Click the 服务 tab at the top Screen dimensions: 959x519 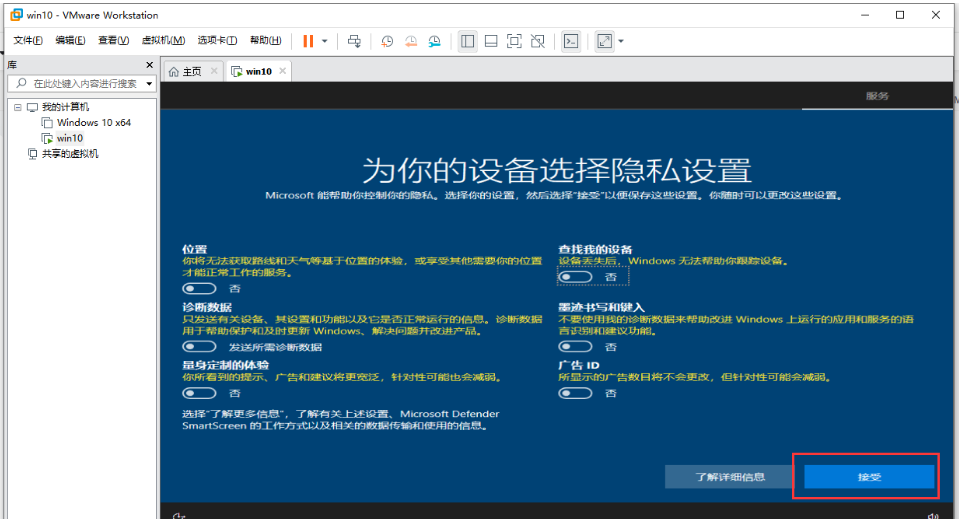click(x=877, y=96)
